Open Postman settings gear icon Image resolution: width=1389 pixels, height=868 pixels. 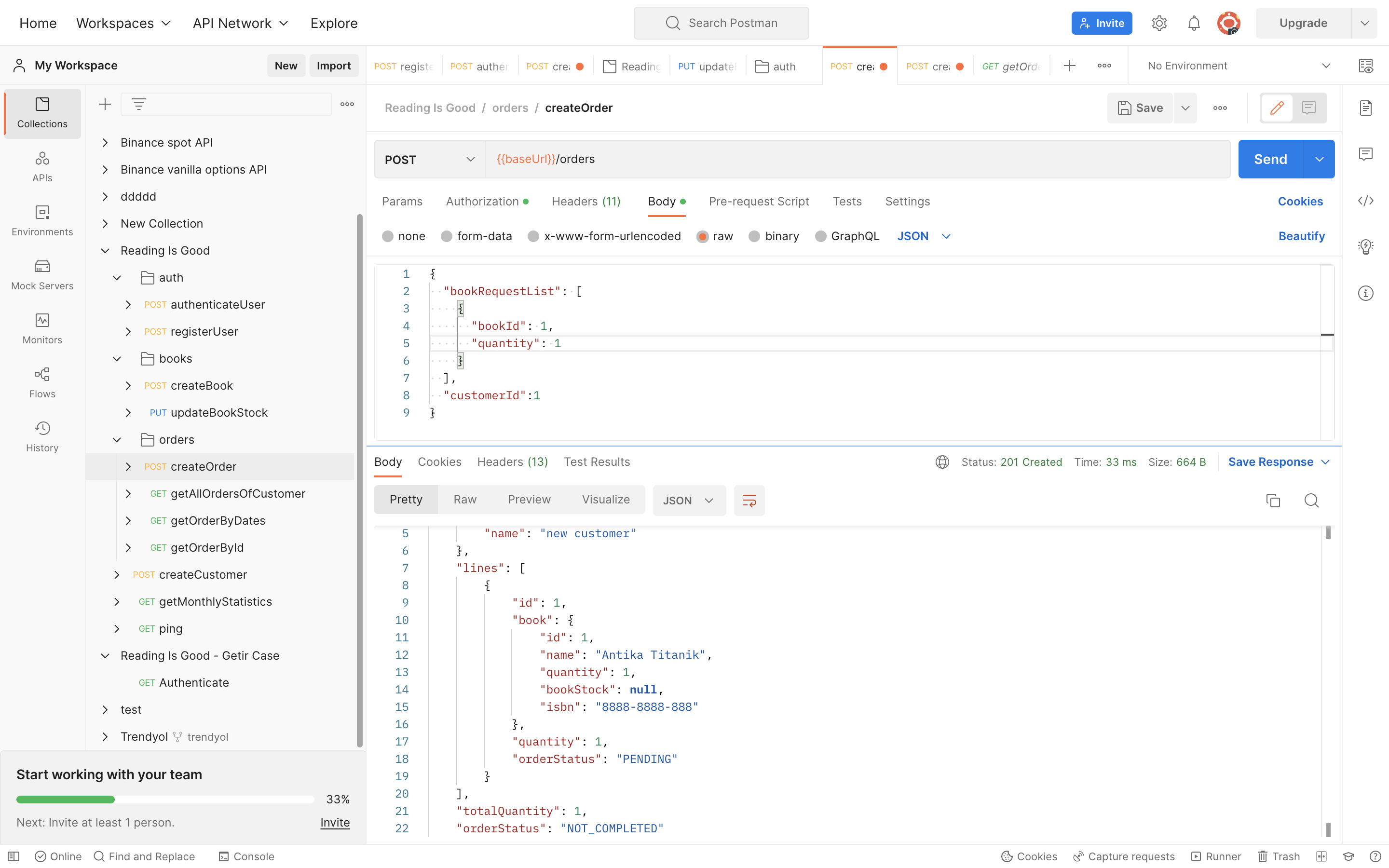1159,23
